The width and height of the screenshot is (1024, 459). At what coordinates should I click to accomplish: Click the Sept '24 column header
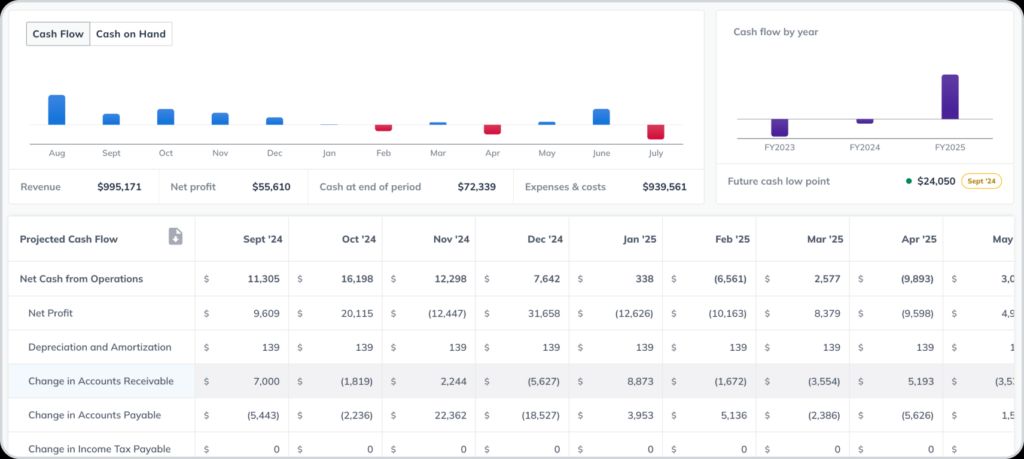tap(262, 240)
